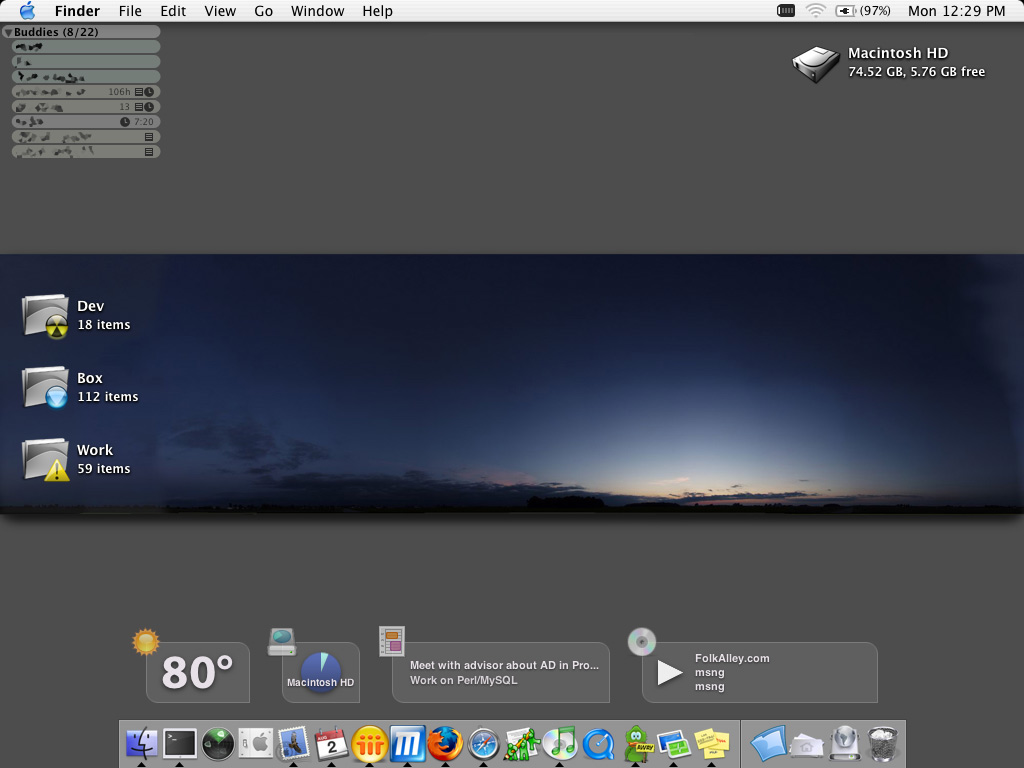Launch QuickTime Player from the dock
Screen dimensions: 1024x768
point(598,744)
